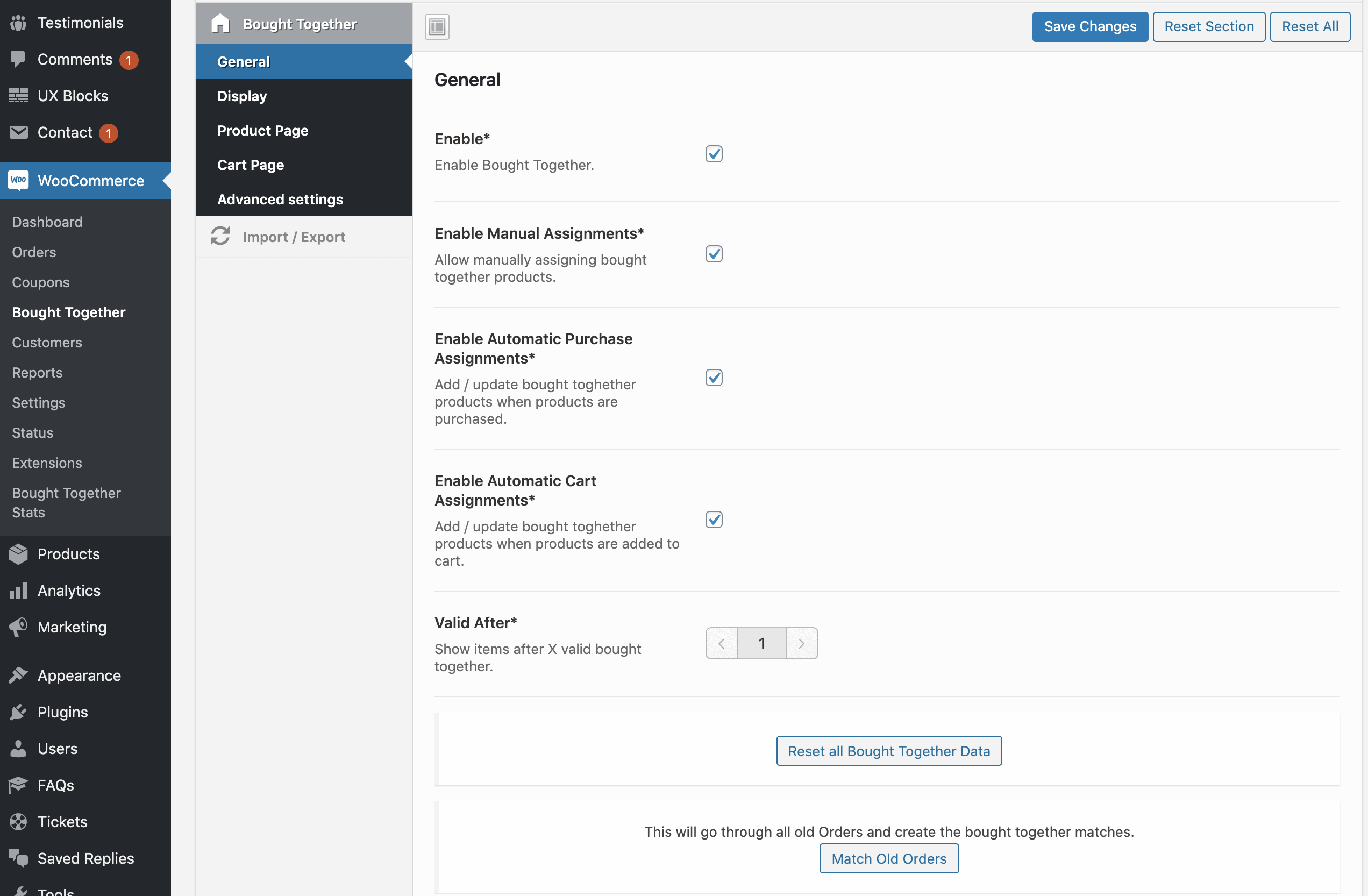
Task: Click the Save Changes button
Action: pyautogui.click(x=1089, y=26)
